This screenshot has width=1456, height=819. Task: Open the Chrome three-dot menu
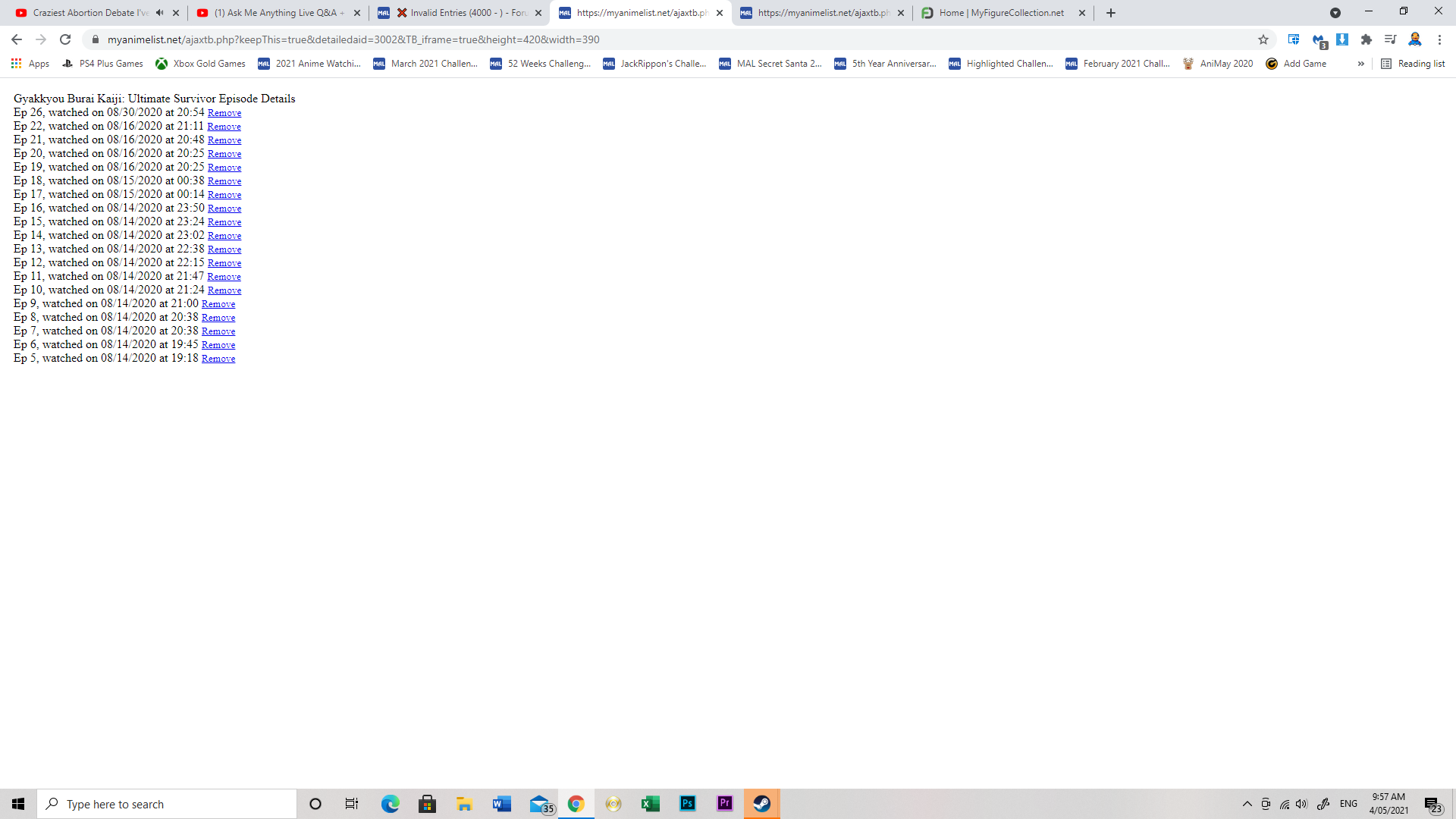pyautogui.click(x=1439, y=39)
